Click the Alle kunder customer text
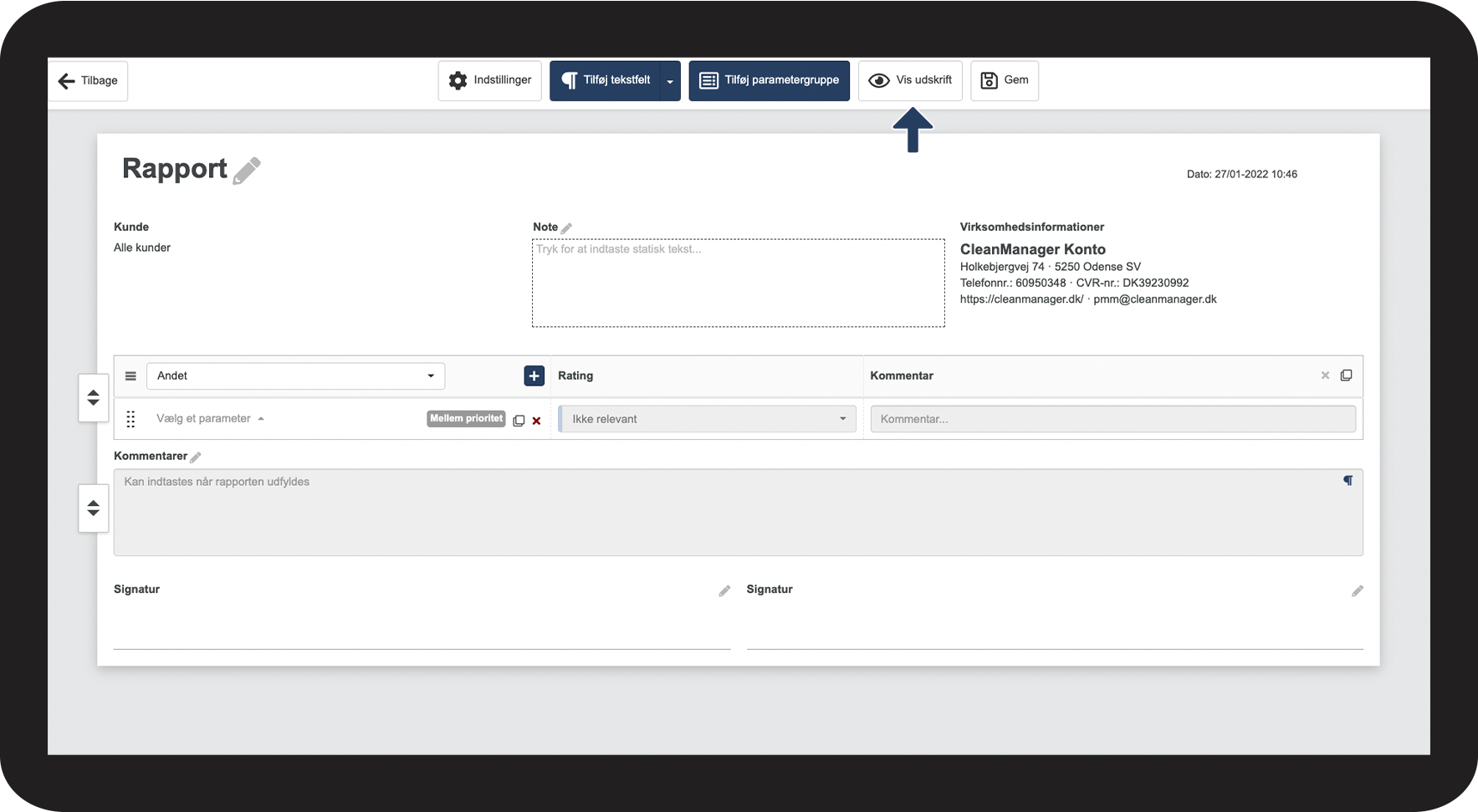The height and width of the screenshot is (812, 1478). [x=142, y=248]
